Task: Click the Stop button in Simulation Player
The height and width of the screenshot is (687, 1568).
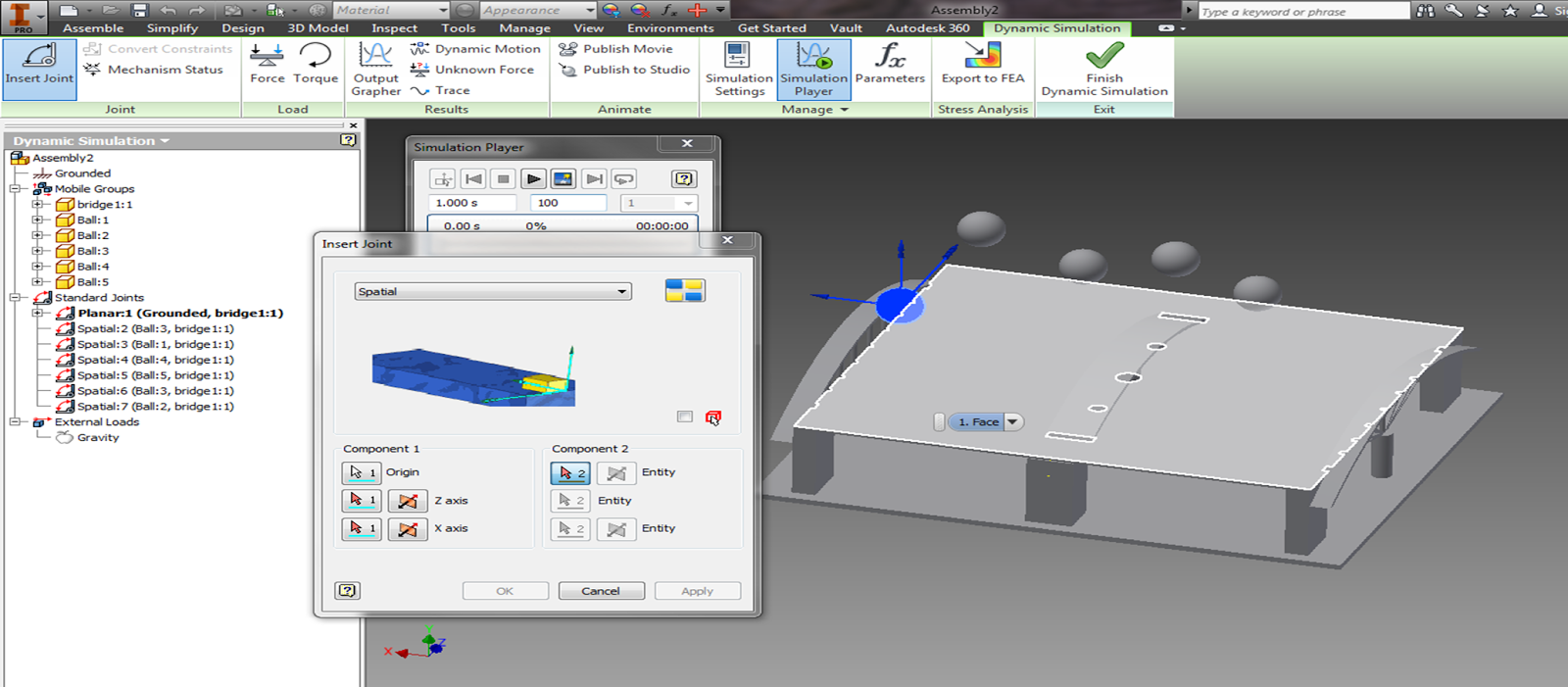Action: point(504,178)
